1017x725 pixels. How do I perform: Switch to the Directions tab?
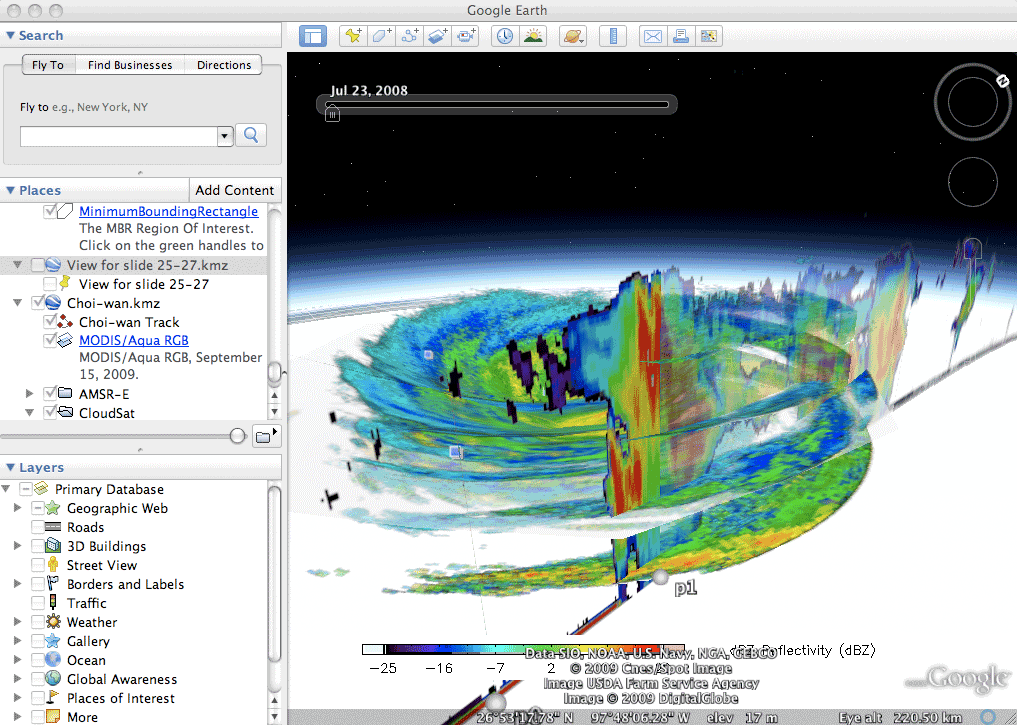[x=224, y=65]
